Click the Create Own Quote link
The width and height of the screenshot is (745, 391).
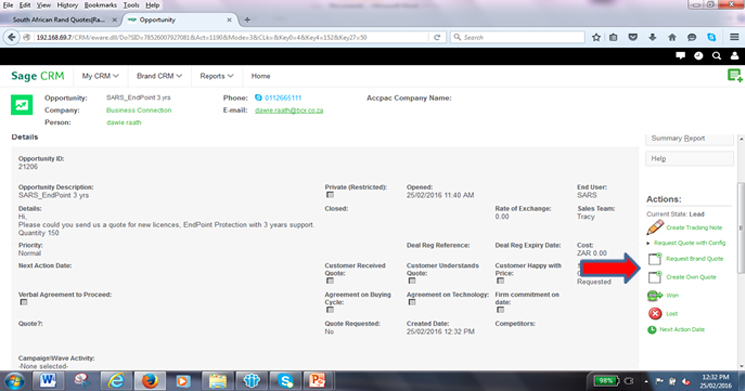click(x=691, y=277)
